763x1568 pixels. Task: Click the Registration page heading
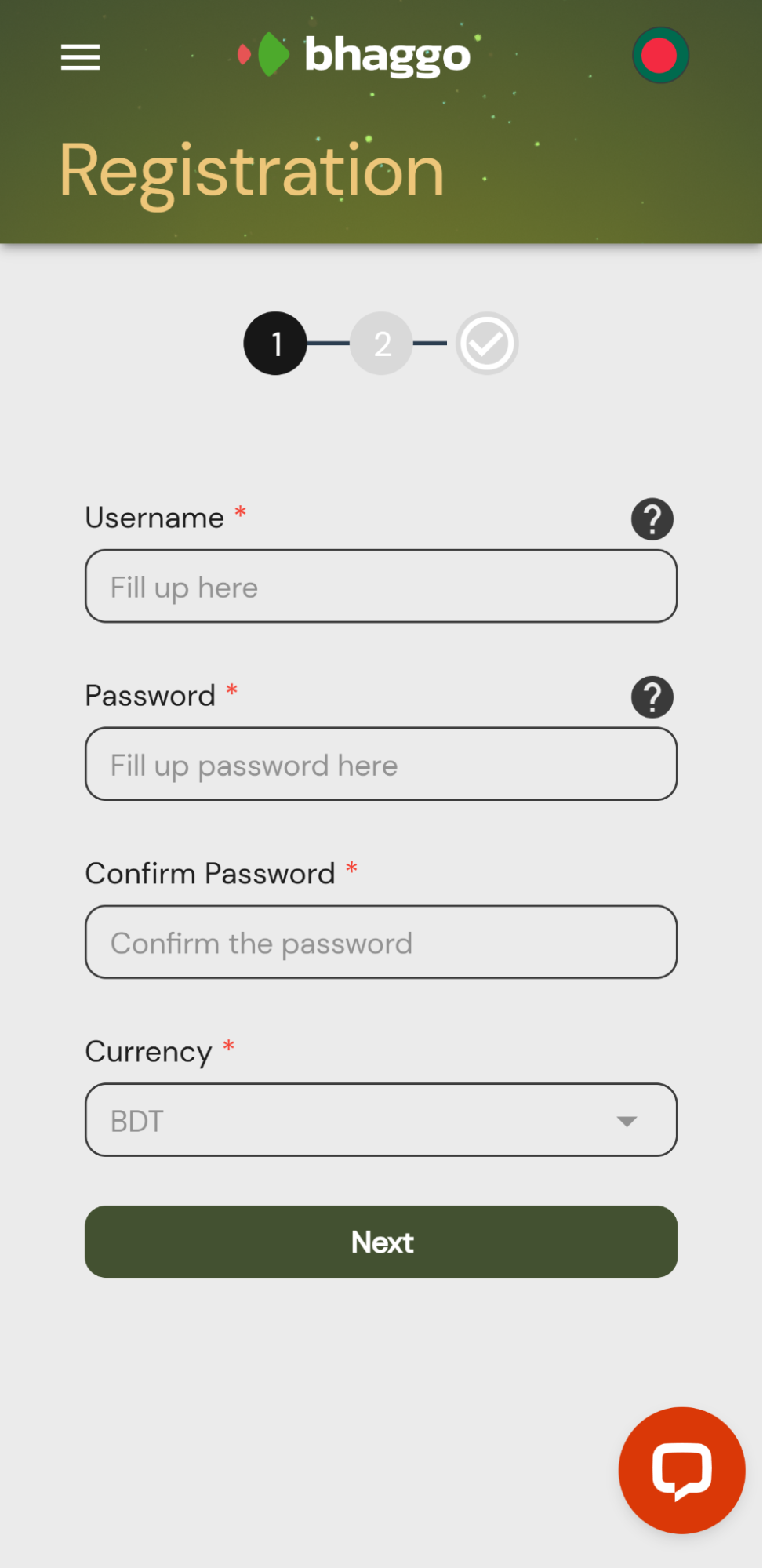coord(252,172)
